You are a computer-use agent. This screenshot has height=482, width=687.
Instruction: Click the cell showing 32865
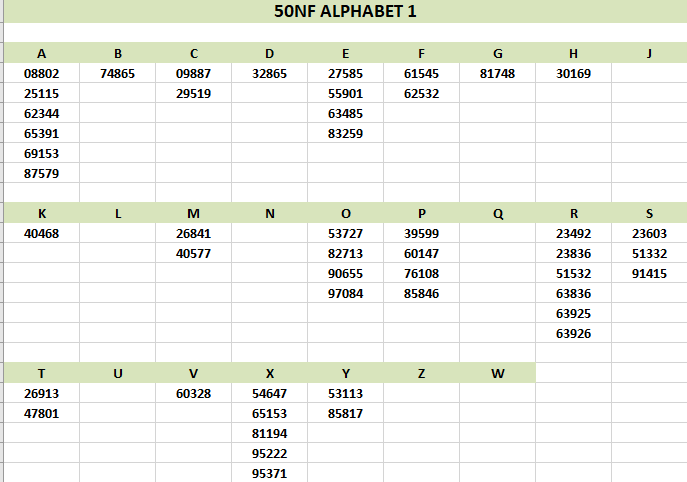(269, 73)
